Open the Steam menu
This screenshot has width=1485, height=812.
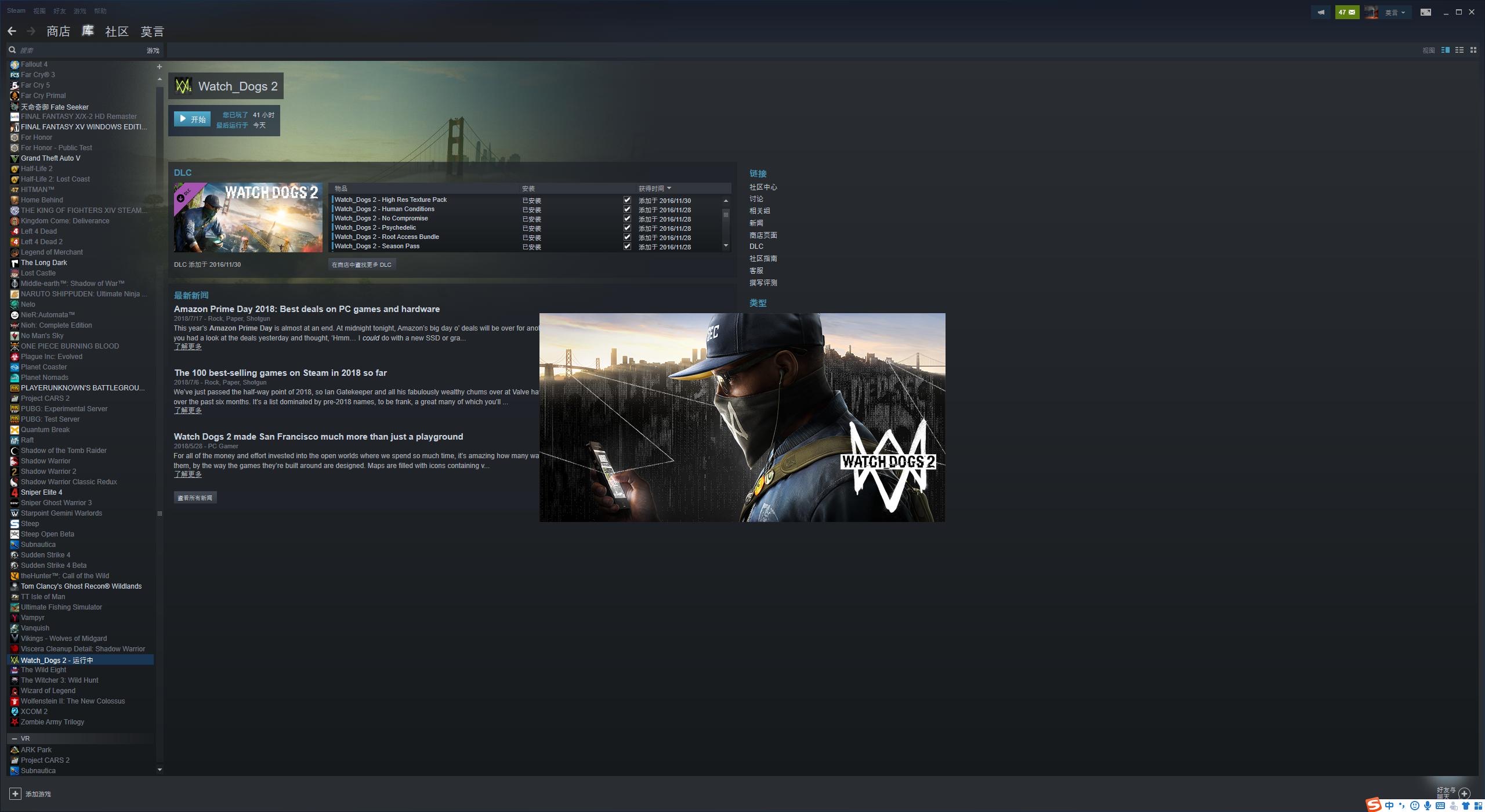pos(16,10)
